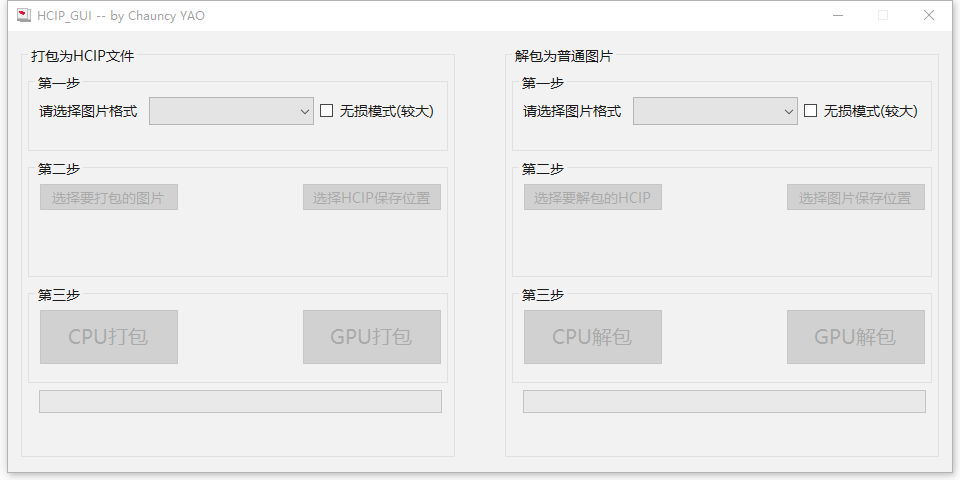Click the packing progress bar on the left
This screenshot has width=960, height=480.
pyautogui.click(x=241, y=402)
